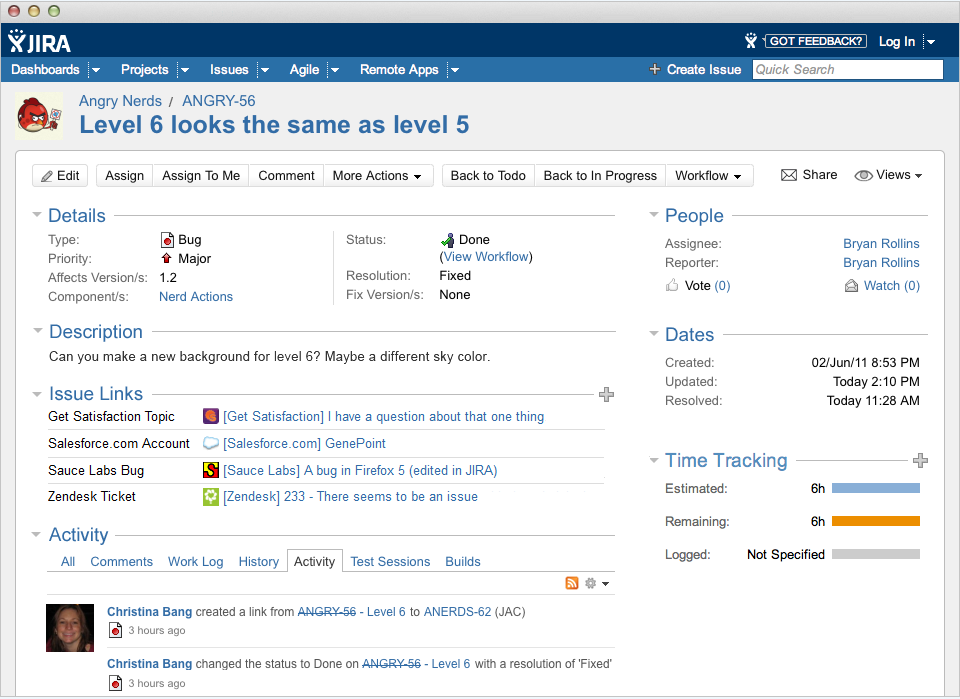Open the More Actions dropdown
The height and width of the screenshot is (699, 960).
click(x=377, y=176)
